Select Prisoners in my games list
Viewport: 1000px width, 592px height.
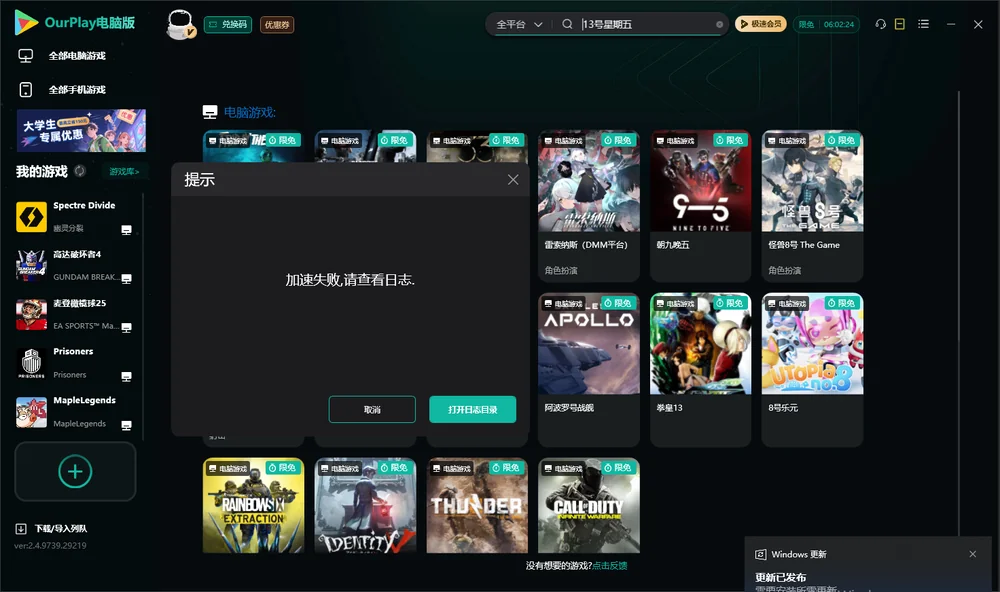pyautogui.click(x=77, y=363)
